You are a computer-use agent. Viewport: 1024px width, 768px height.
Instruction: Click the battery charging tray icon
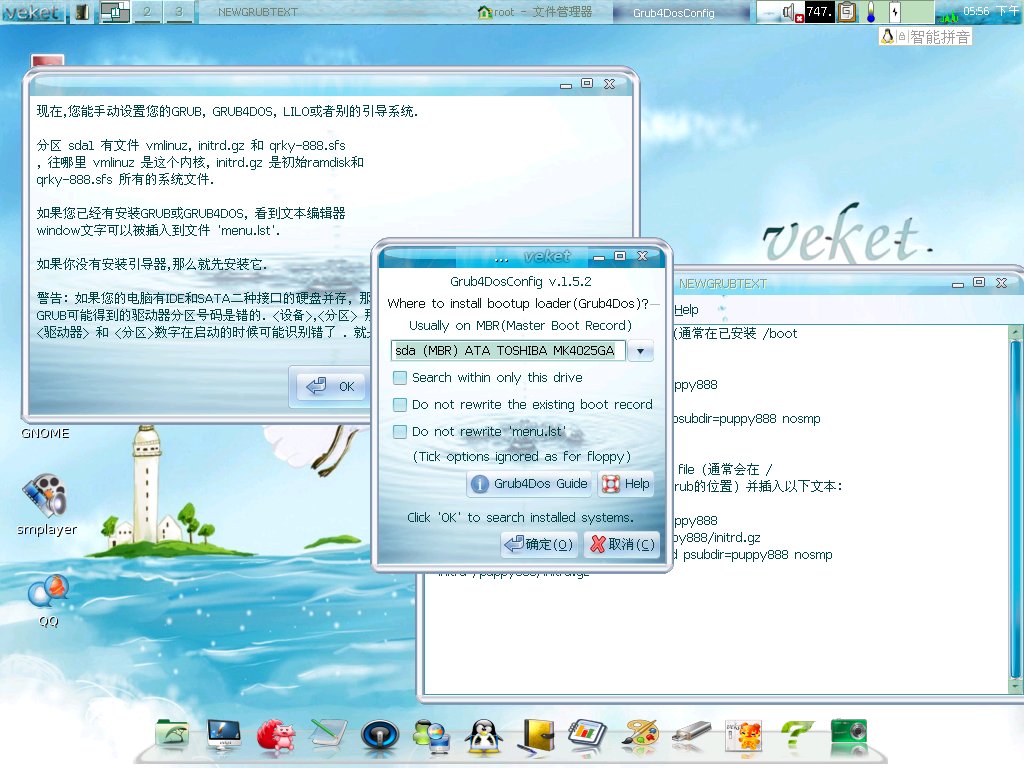pos(895,12)
